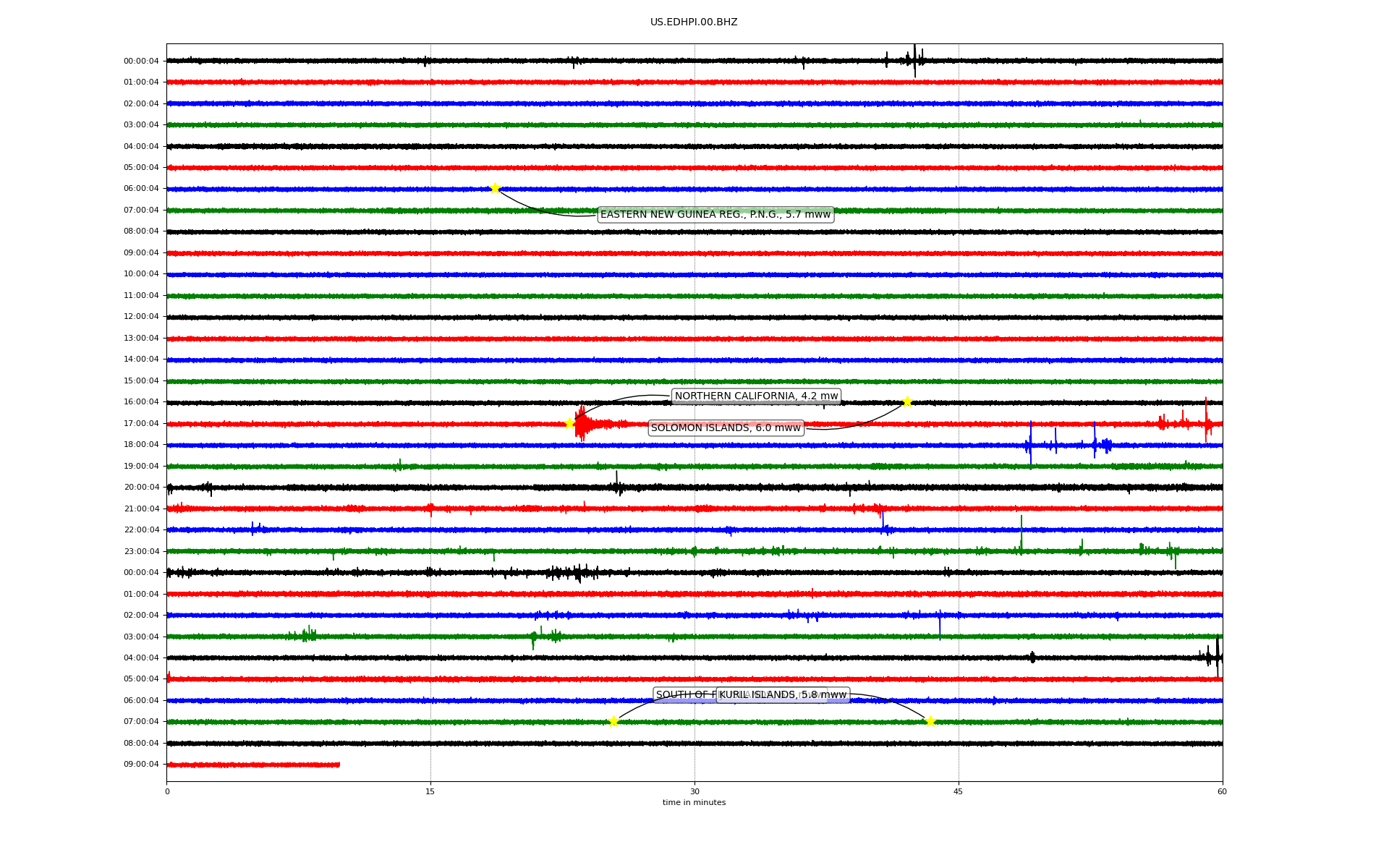This screenshot has height=868, width=1389.
Task: Click the SOLOMON ISLANDS, 6.0 mww label
Action: point(726,428)
